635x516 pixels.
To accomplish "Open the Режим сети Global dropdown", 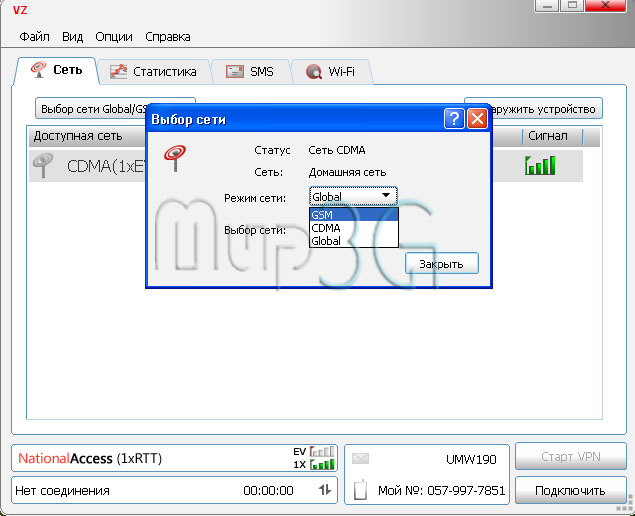I will point(353,197).
